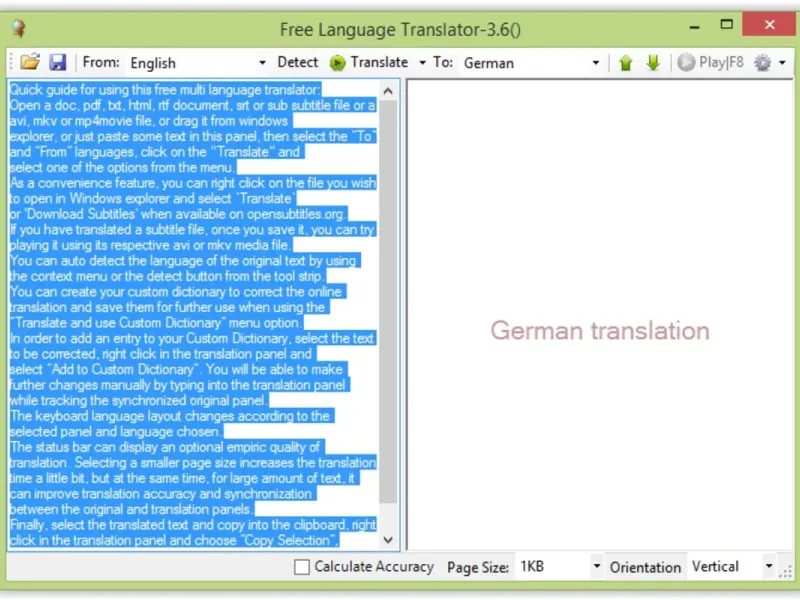Click the green down arrow icon
800x600 pixels.
[x=653, y=63]
